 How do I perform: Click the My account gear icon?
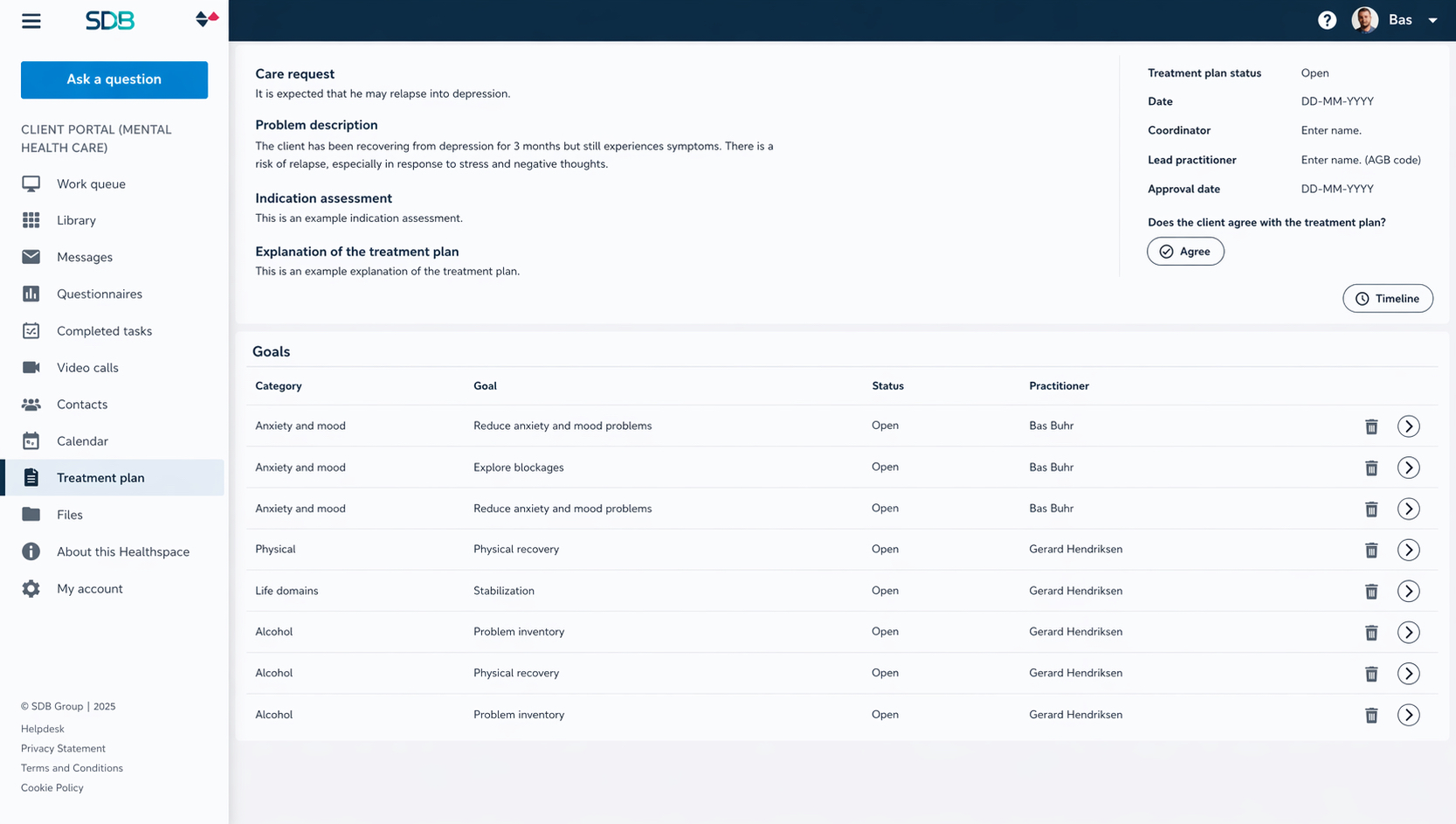pos(31,589)
